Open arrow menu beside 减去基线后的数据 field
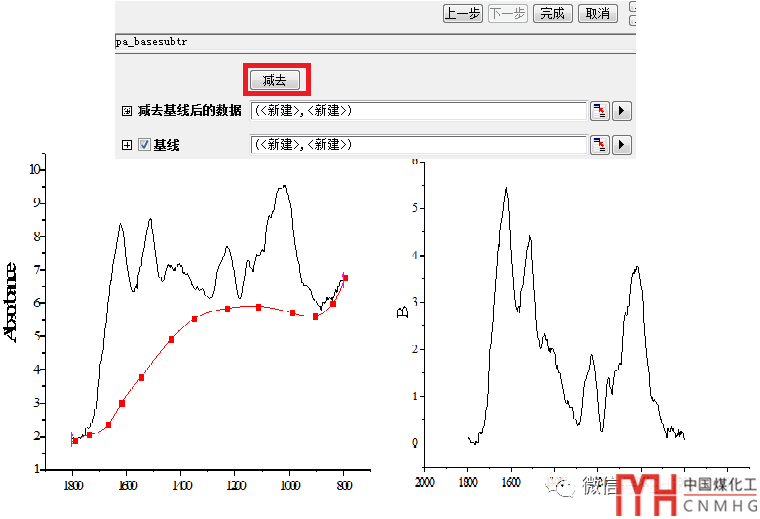 (x=621, y=111)
